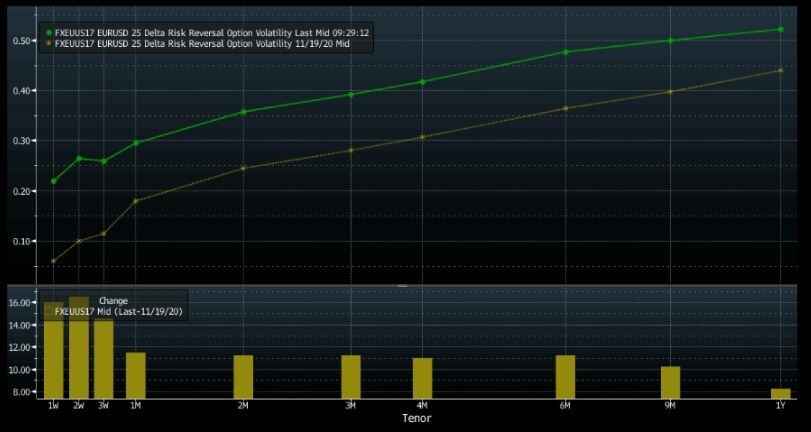811x432 pixels.
Task: Click the 0.30 y-axis value
Action: click(23, 141)
